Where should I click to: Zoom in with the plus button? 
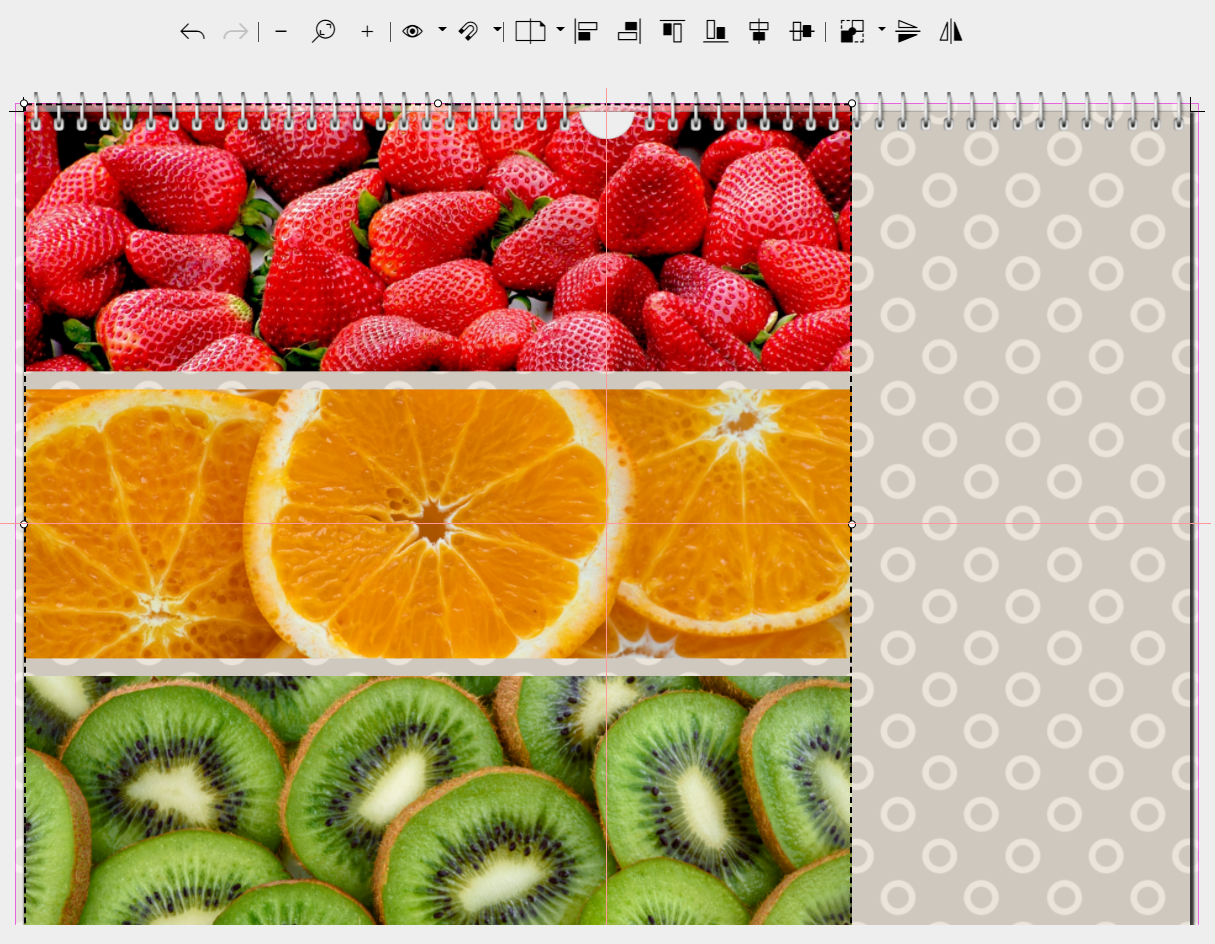click(x=367, y=32)
